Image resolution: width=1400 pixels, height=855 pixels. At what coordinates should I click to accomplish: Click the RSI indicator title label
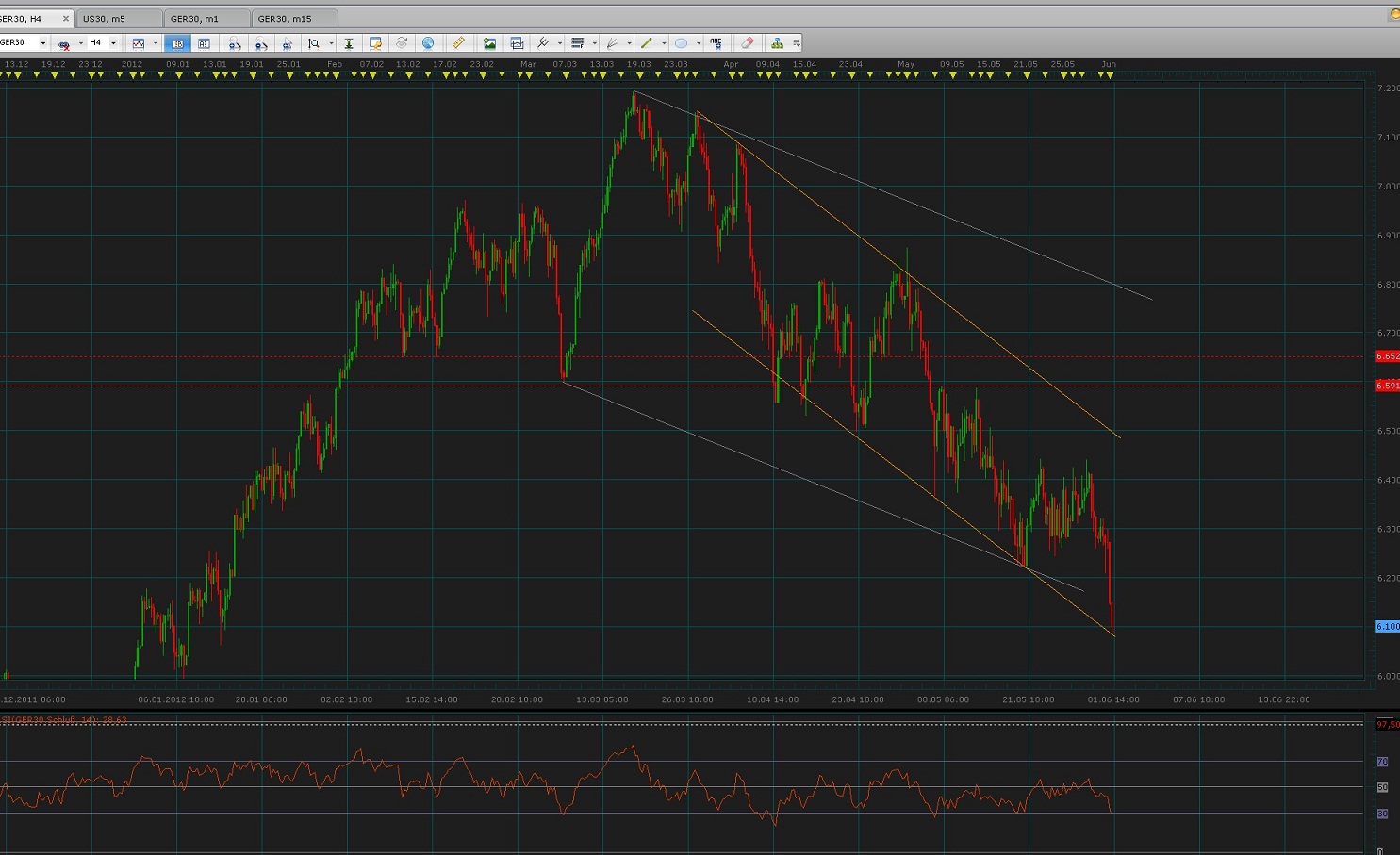(x=64, y=720)
